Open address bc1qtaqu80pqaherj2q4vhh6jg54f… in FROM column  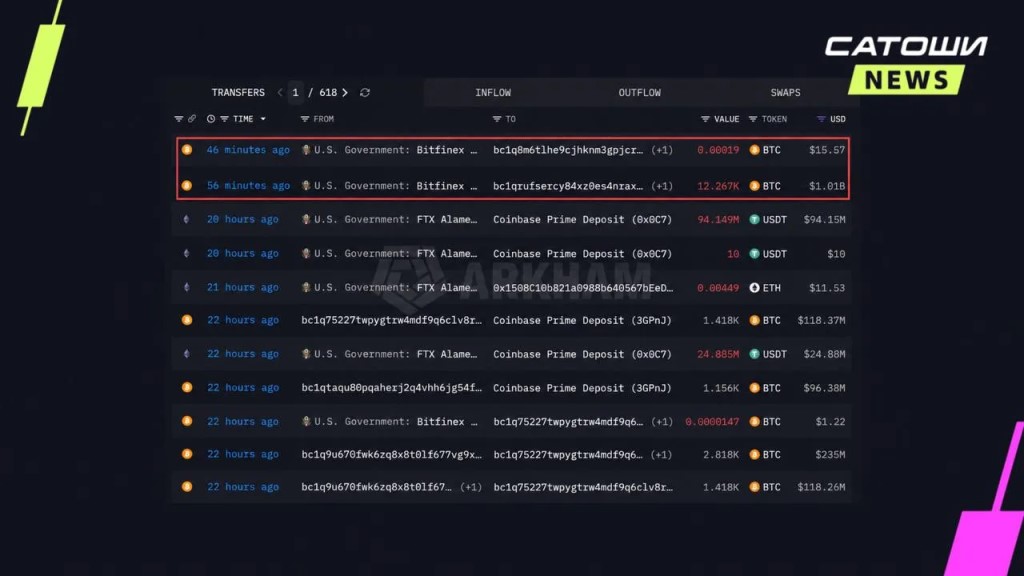pyautogui.click(x=391, y=387)
